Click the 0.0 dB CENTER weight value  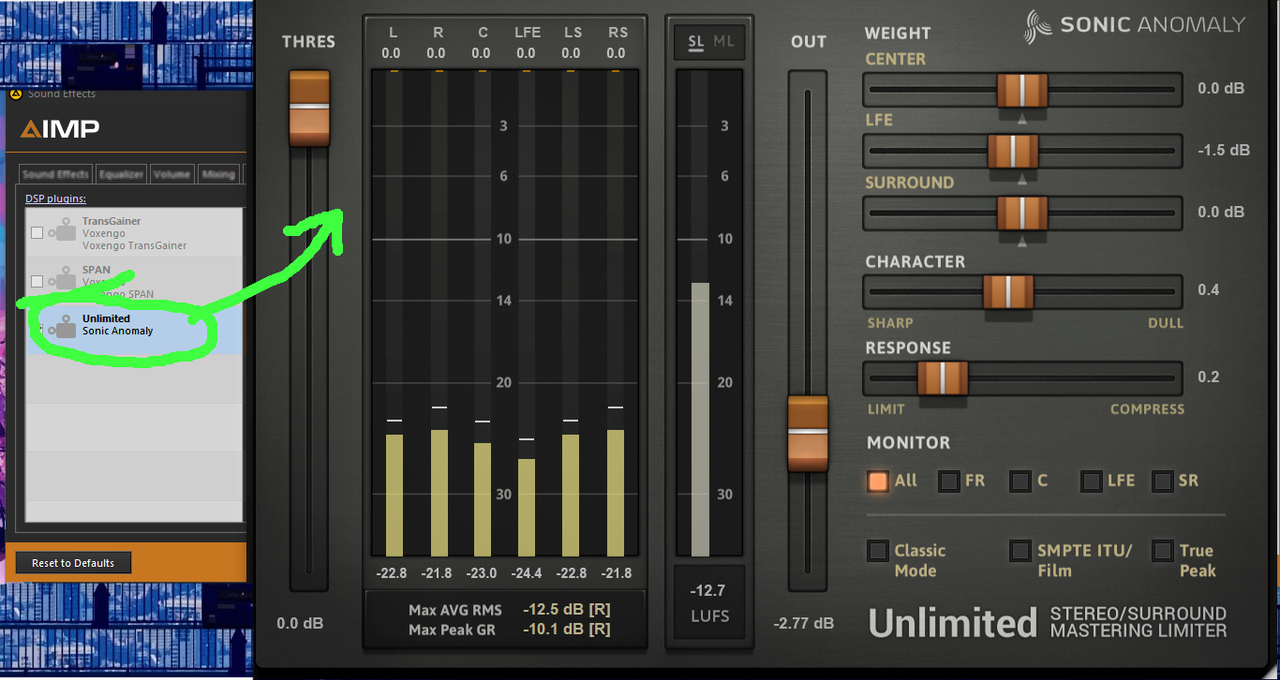pos(1221,88)
